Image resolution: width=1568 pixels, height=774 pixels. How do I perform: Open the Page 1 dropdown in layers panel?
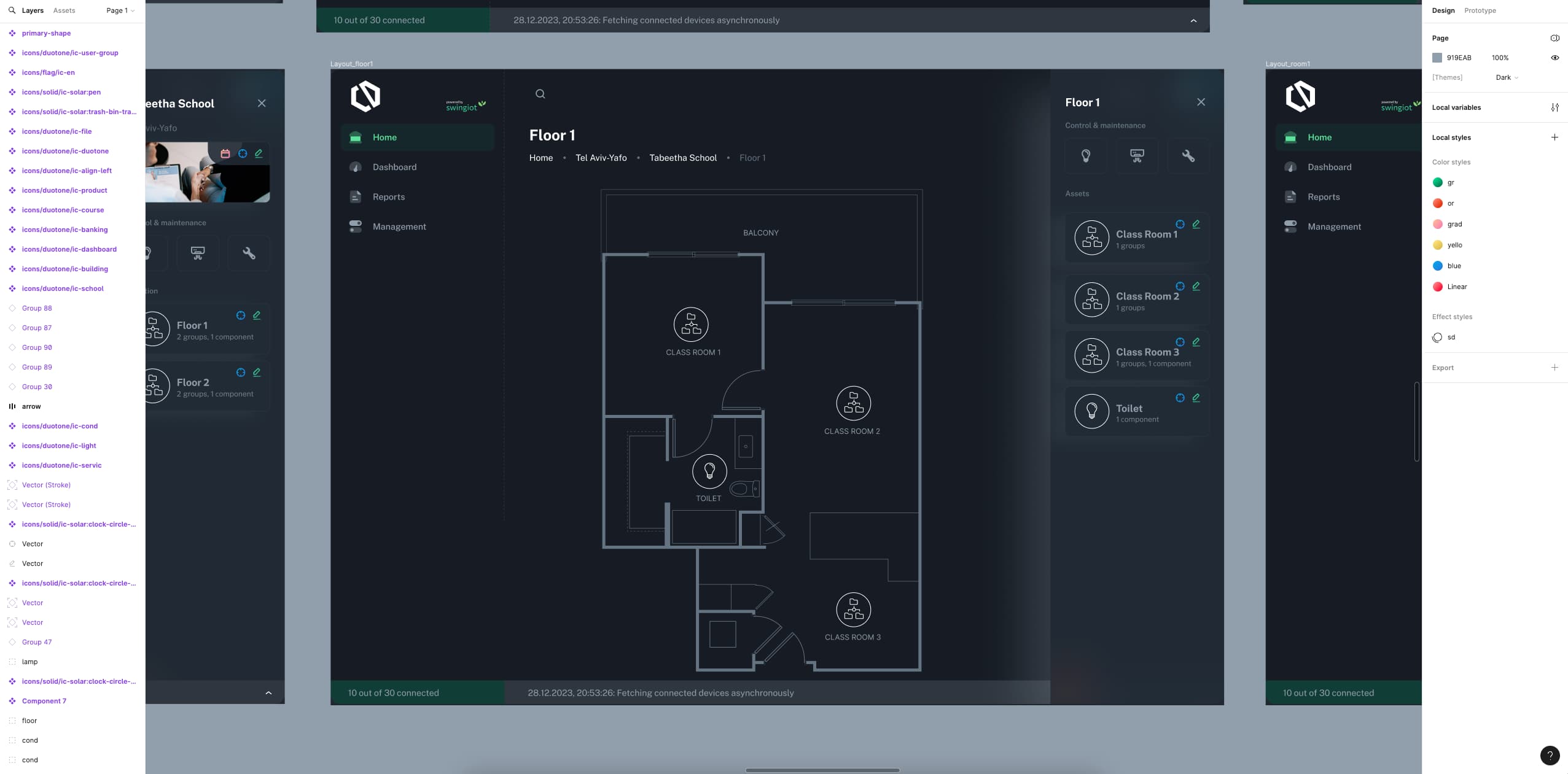point(120,10)
